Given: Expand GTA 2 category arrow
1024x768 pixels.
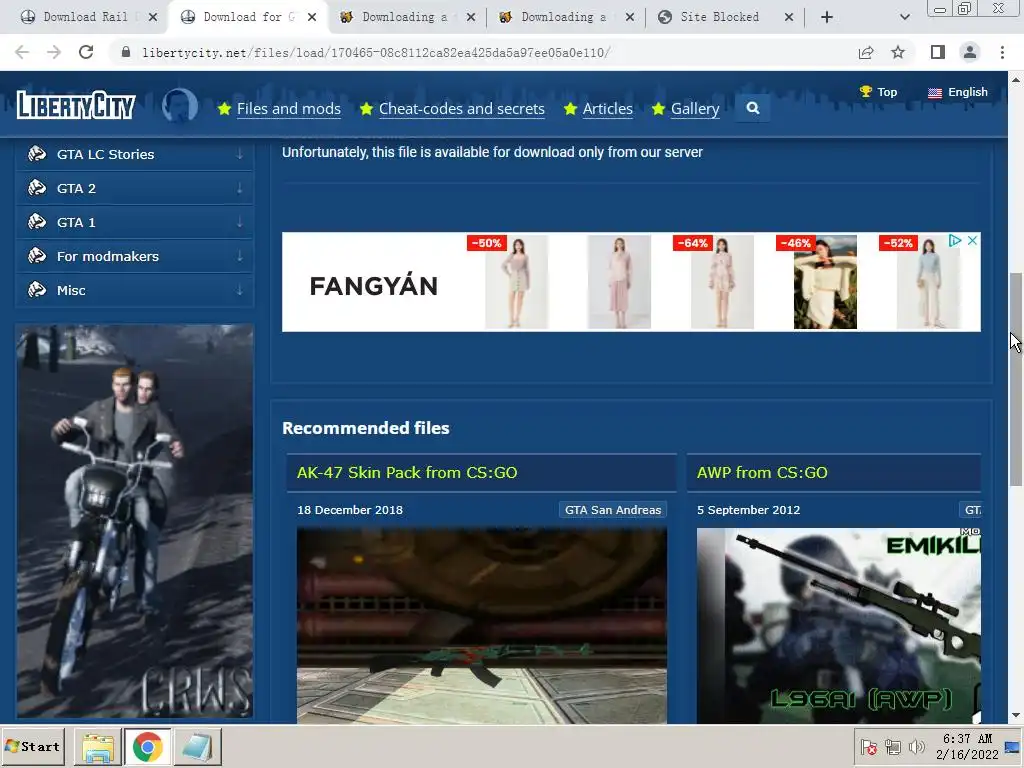Looking at the screenshot, I should [x=240, y=187].
